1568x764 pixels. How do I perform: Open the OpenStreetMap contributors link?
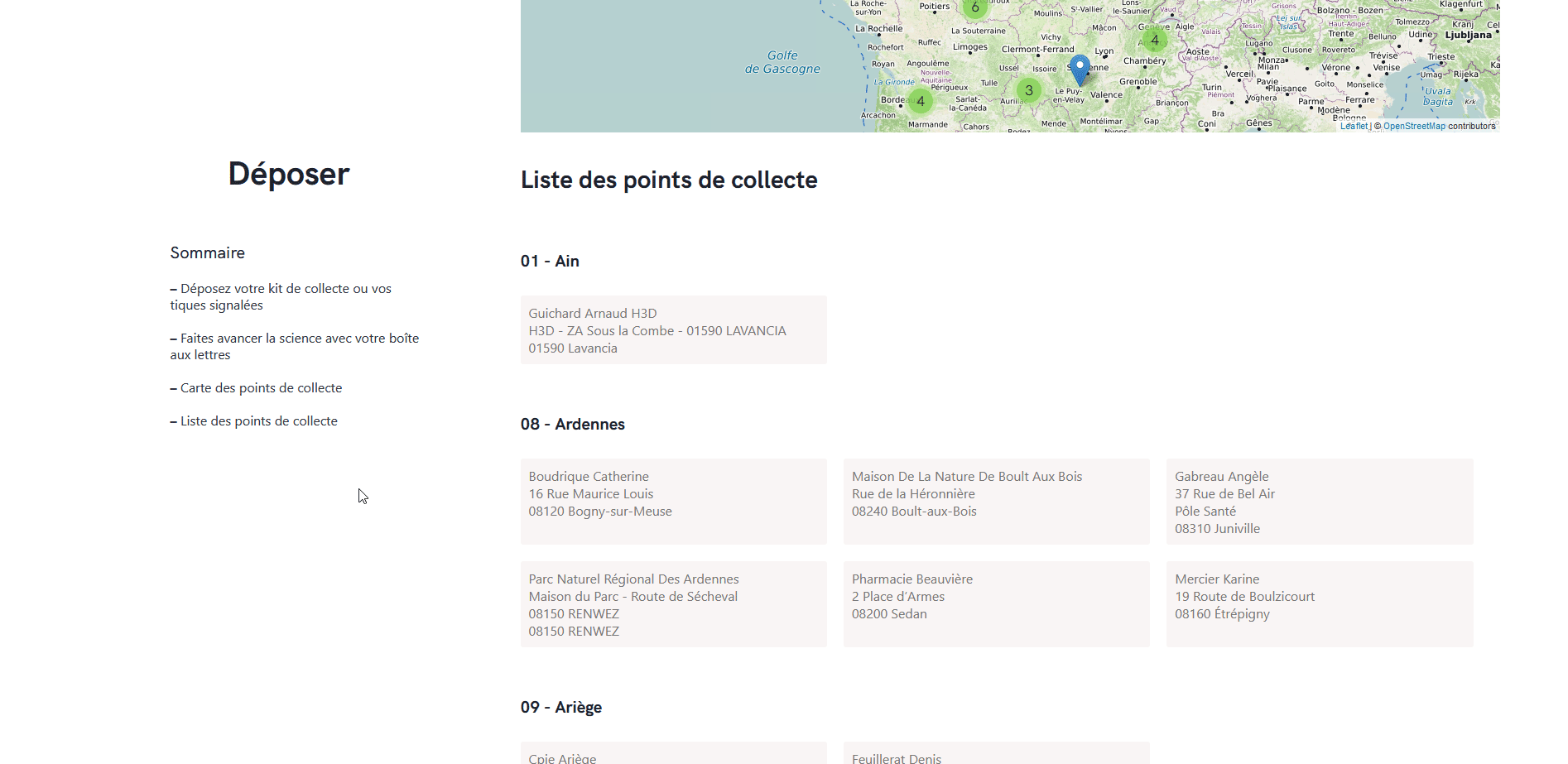coord(1414,126)
